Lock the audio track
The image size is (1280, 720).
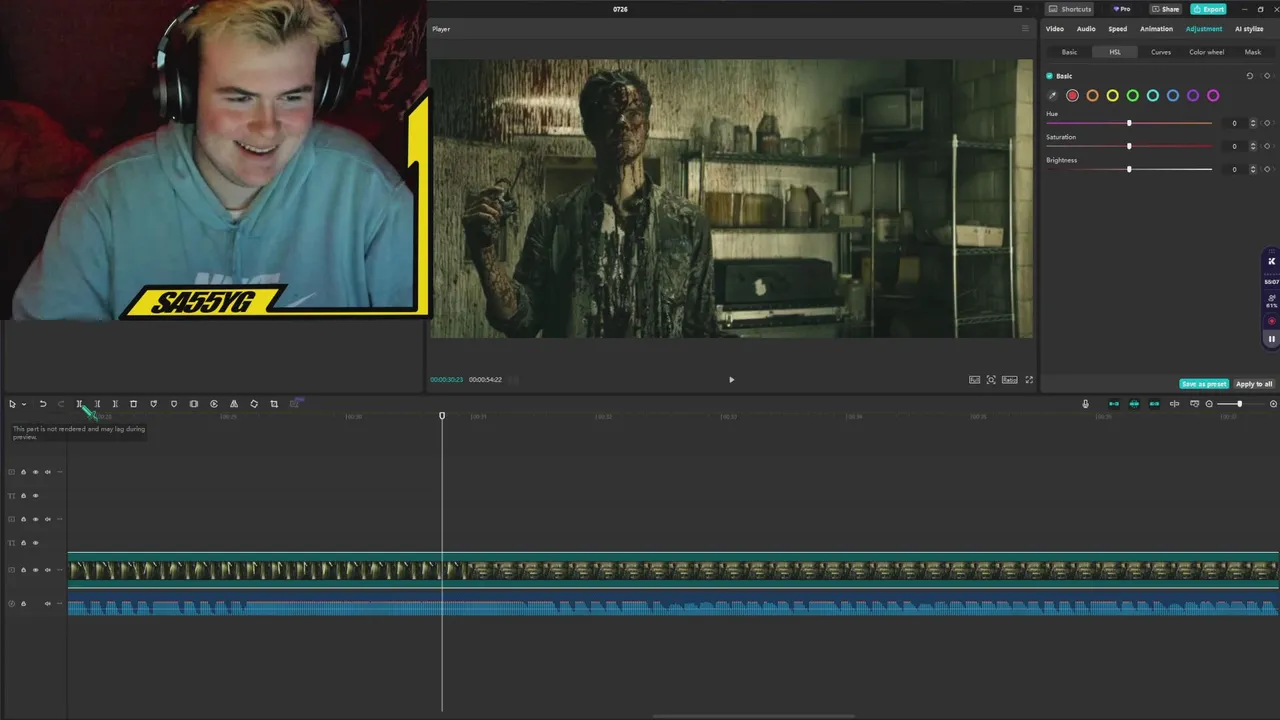pyautogui.click(x=23, y=603)
